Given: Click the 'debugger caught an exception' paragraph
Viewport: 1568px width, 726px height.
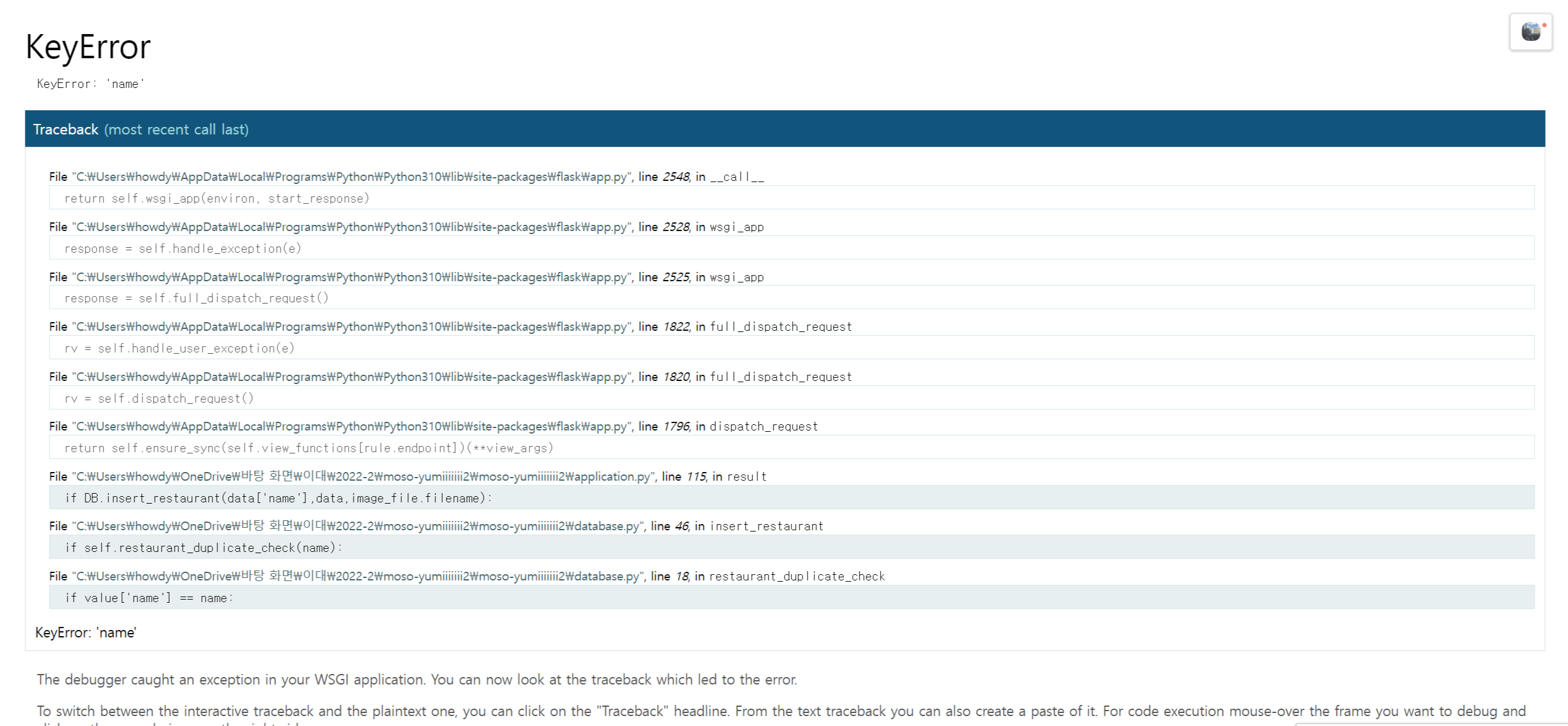Looking at the screenshot, I should point(416,680).
